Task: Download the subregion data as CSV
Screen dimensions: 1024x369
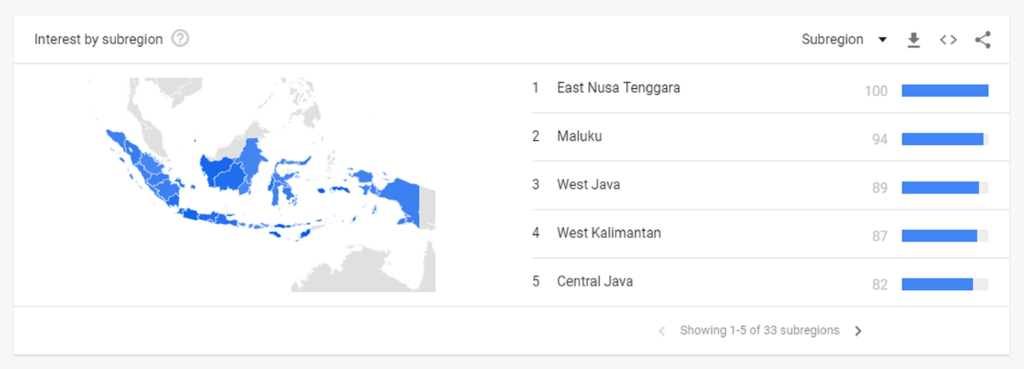Action: (914, 40)
